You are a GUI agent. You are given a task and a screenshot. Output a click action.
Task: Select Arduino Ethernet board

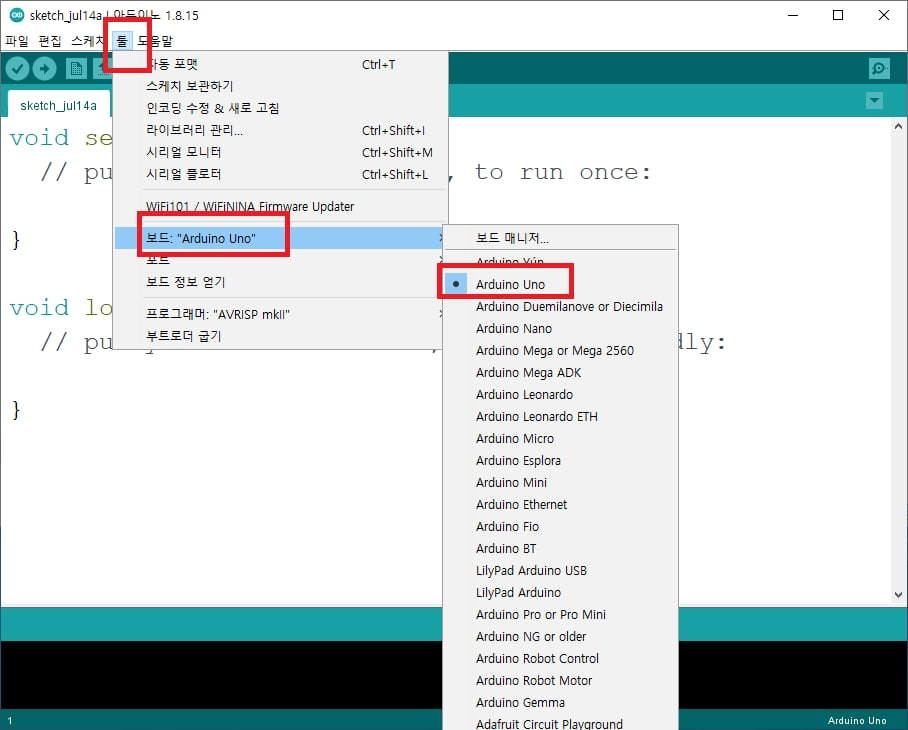pyautogui.click(x=561, y=504)
